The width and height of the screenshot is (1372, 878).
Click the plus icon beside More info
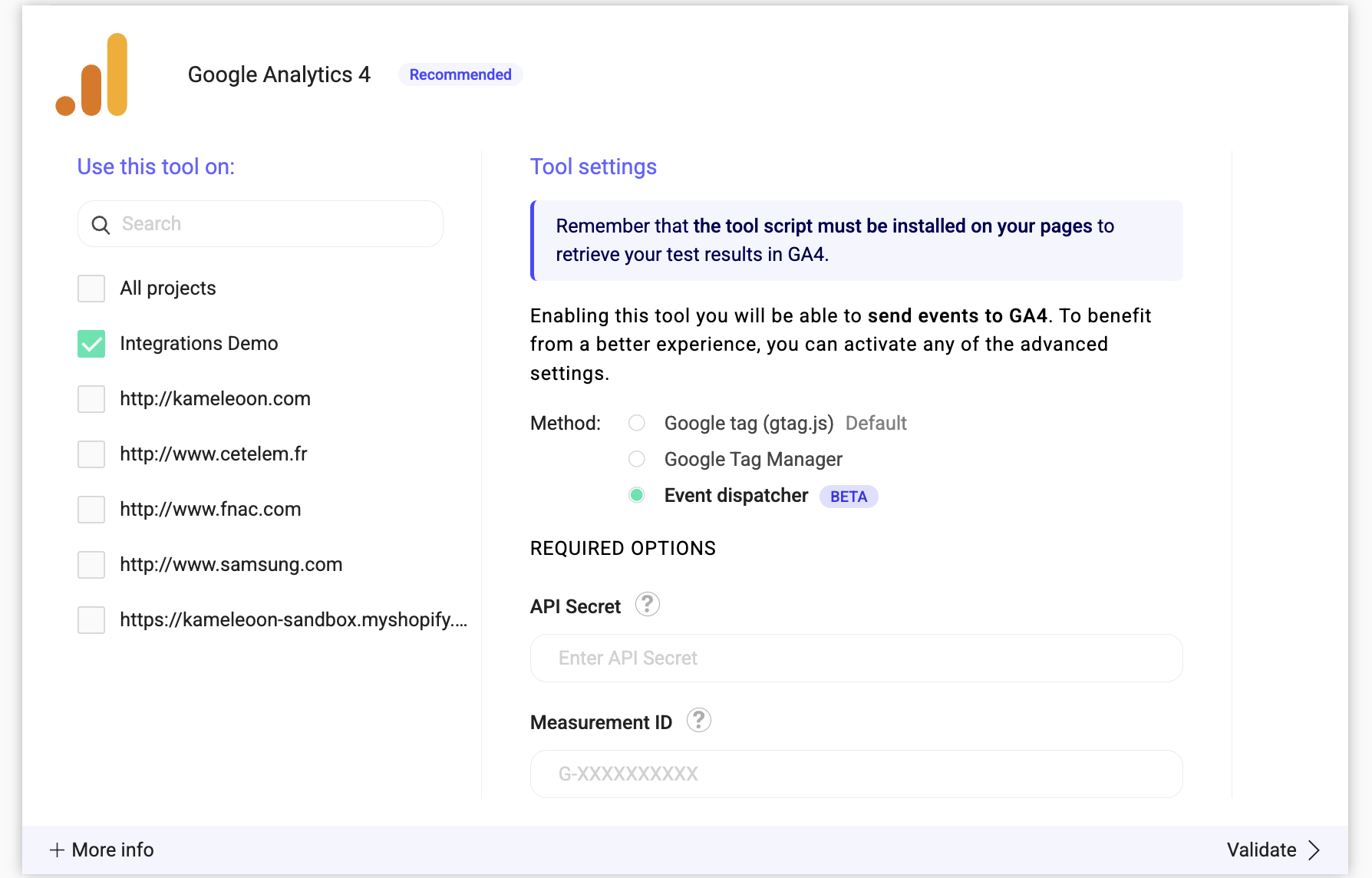click(x=57, y=850)
